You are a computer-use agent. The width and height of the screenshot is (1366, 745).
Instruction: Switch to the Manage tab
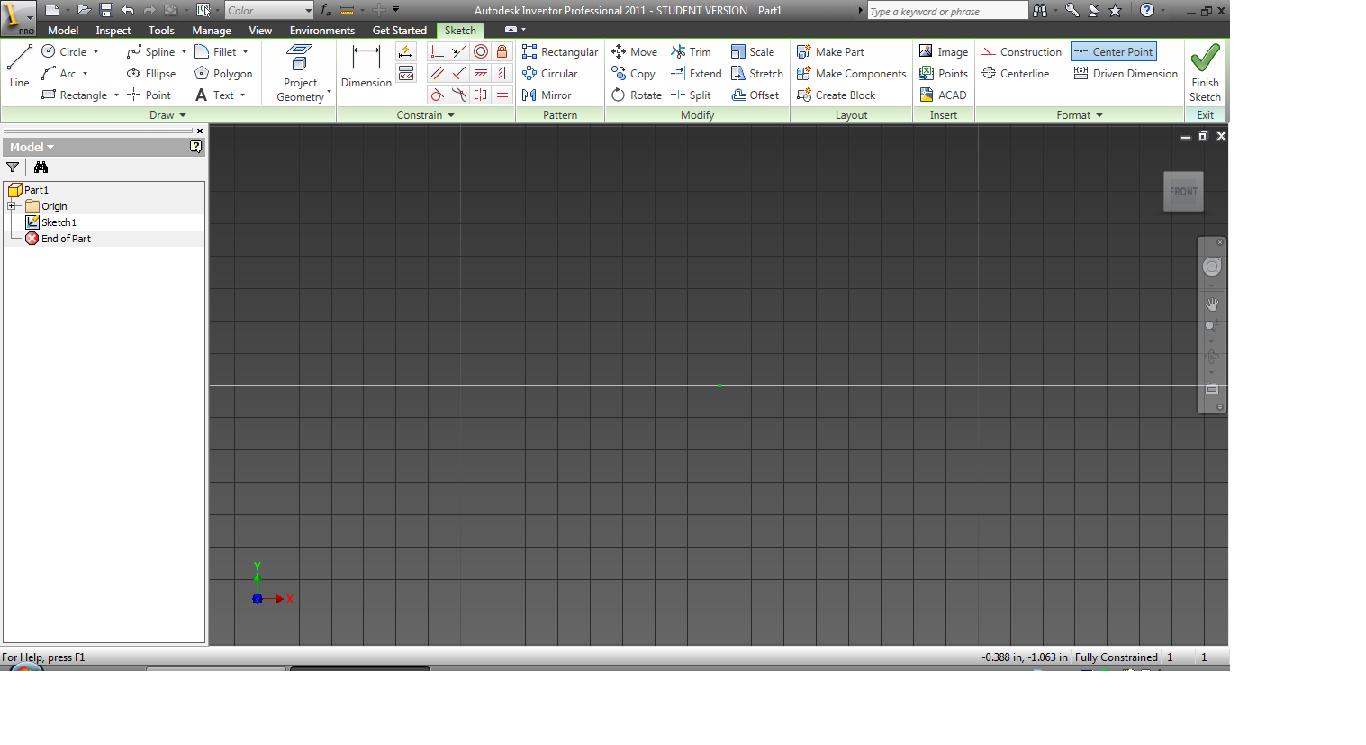[212, 30]
